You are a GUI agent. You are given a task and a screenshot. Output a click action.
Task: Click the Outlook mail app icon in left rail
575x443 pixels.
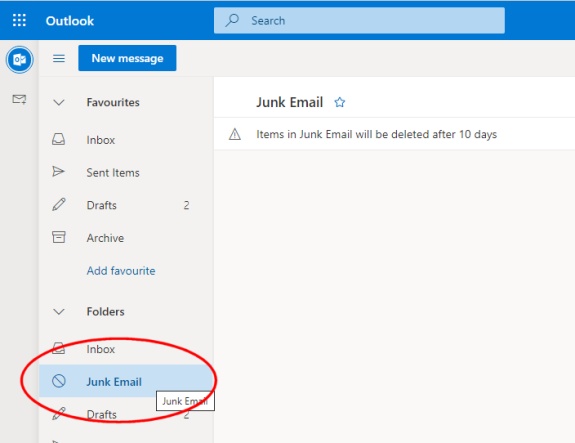[x=19, y=59]
